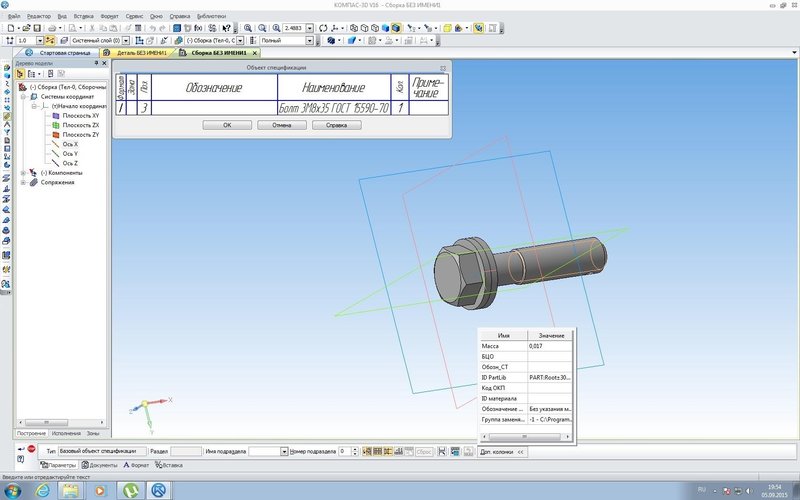Open the Исполнения tab under model tree
The height and width of the screenshot is (500, 800).
[66, 433]
